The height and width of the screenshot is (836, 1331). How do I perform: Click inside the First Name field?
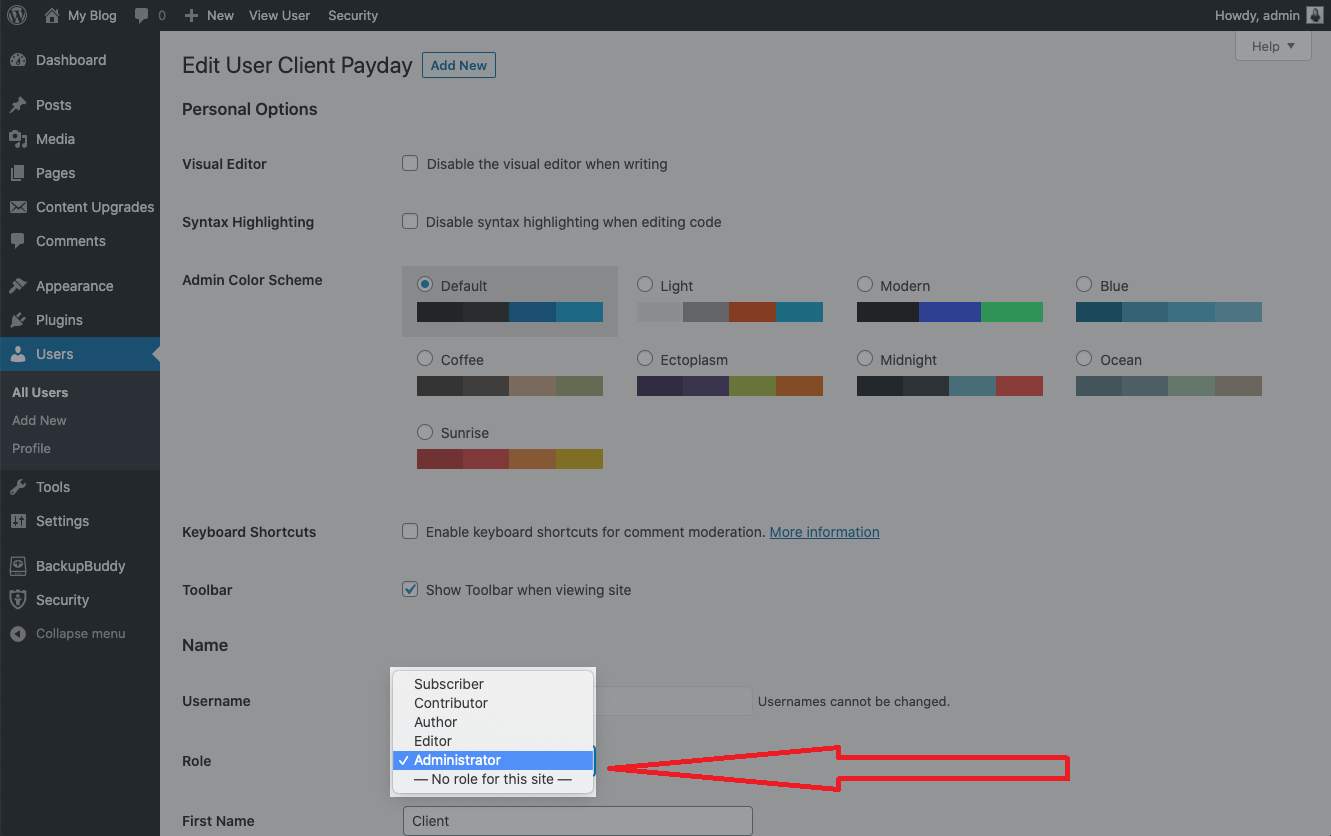click(x=577, y=820)
